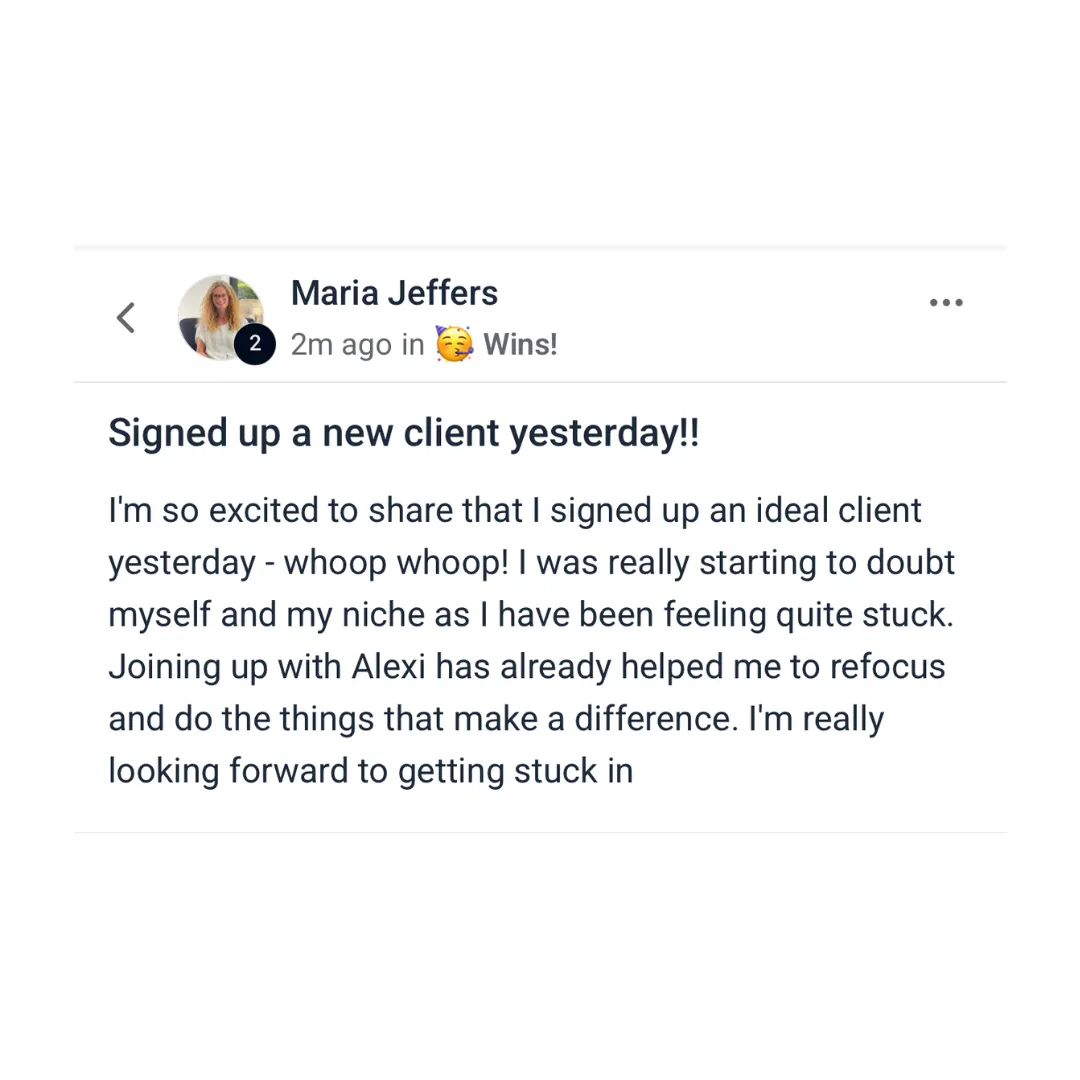
Task: Click the party face emoji icon
Action: tap(454, 344)
